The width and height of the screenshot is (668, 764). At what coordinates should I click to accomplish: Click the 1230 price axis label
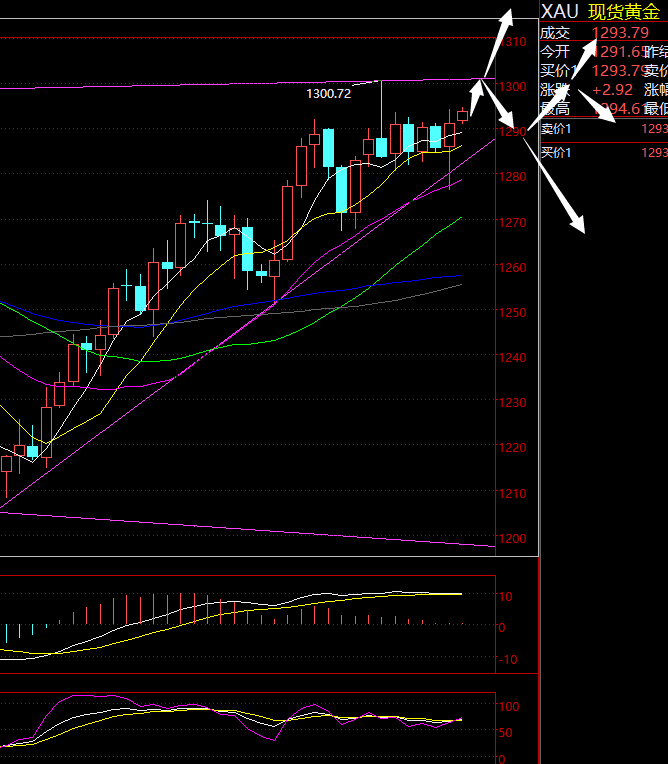(513, 403)
